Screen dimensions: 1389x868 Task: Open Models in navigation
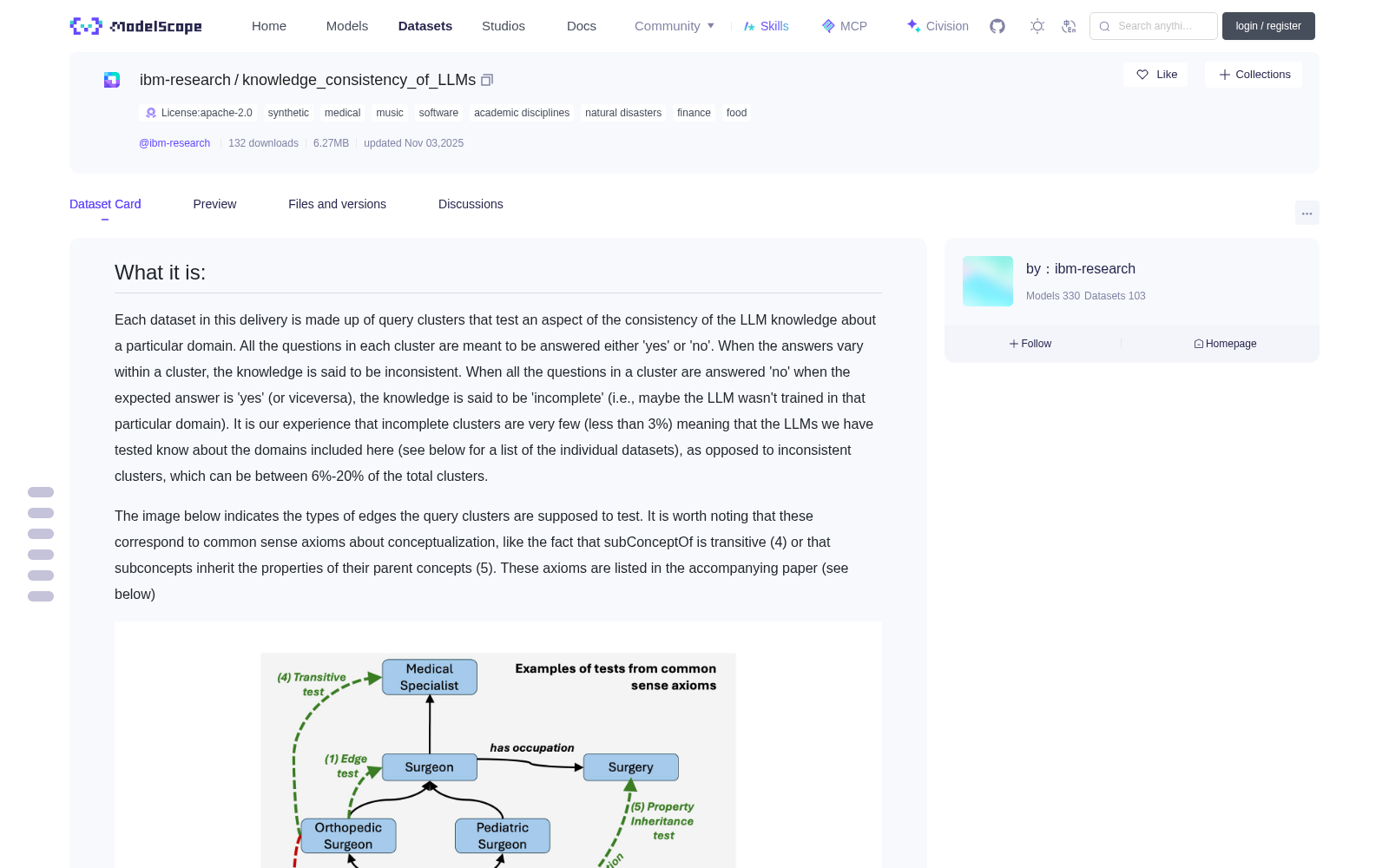pyautogui.click(x=347, y=26)
